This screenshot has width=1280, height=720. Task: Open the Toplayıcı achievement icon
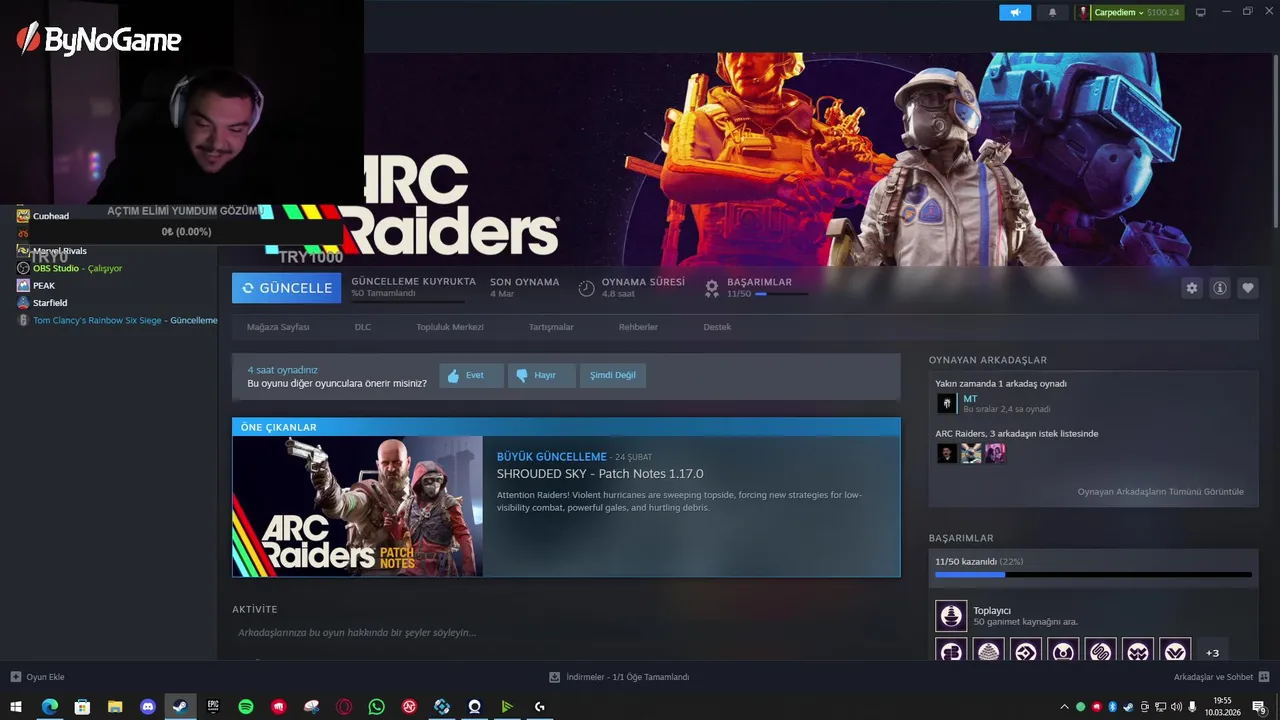(951, 616)
